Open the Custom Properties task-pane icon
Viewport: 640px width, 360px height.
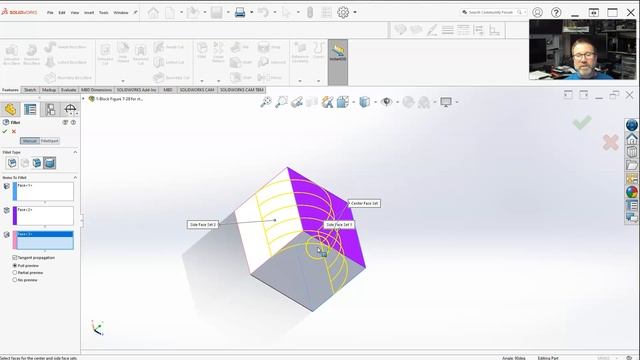click(x=632, y=205)
